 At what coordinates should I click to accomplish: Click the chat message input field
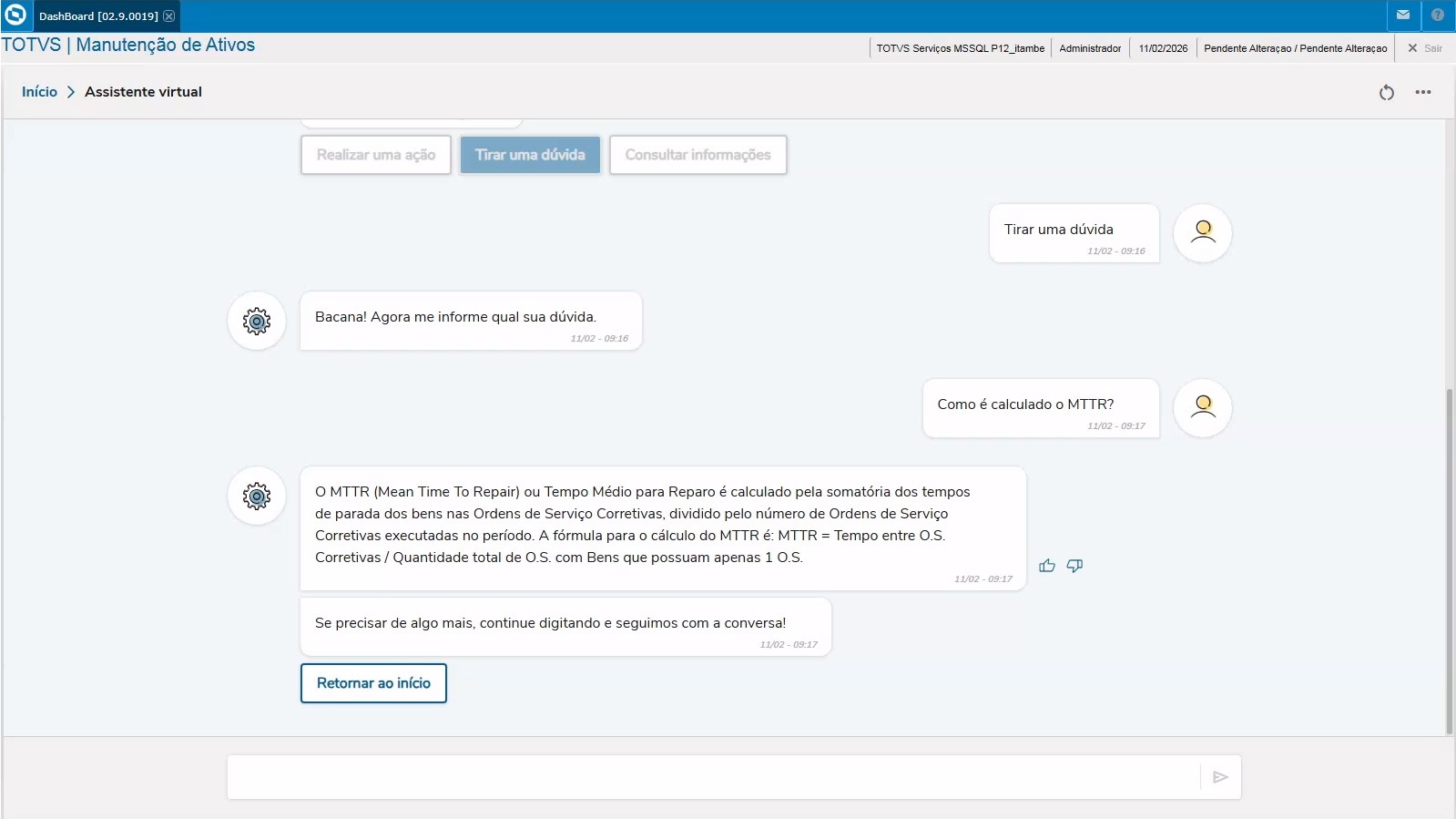pyautogui.click(x=710, y=777)
